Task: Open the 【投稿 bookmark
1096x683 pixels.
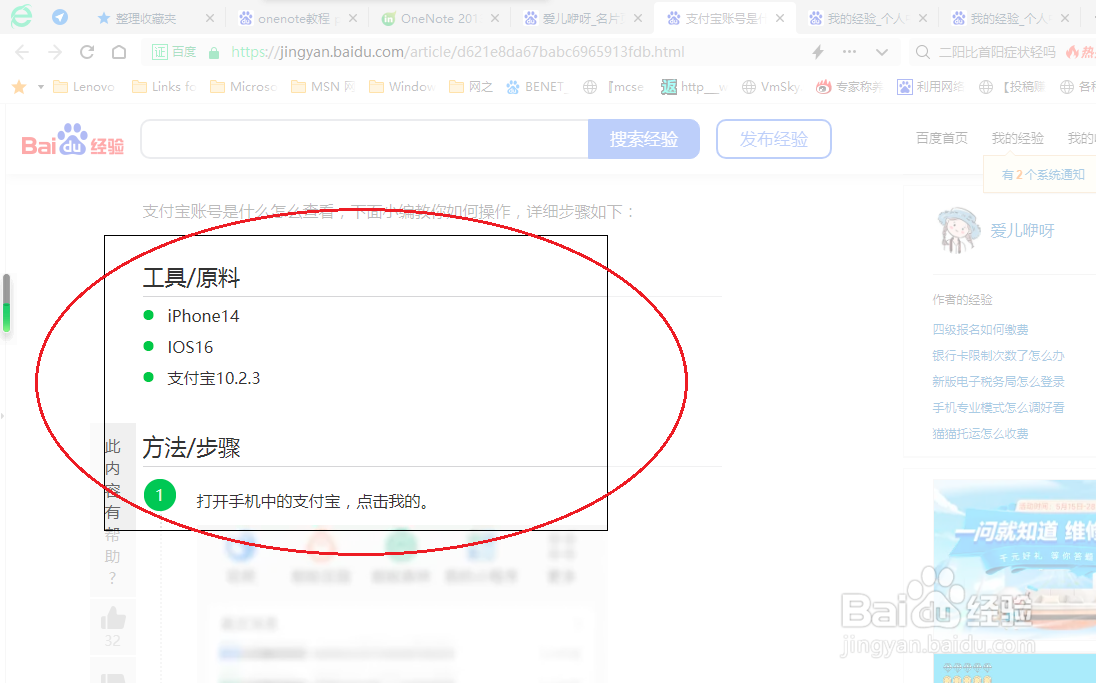Action: tap(1012, 87)
